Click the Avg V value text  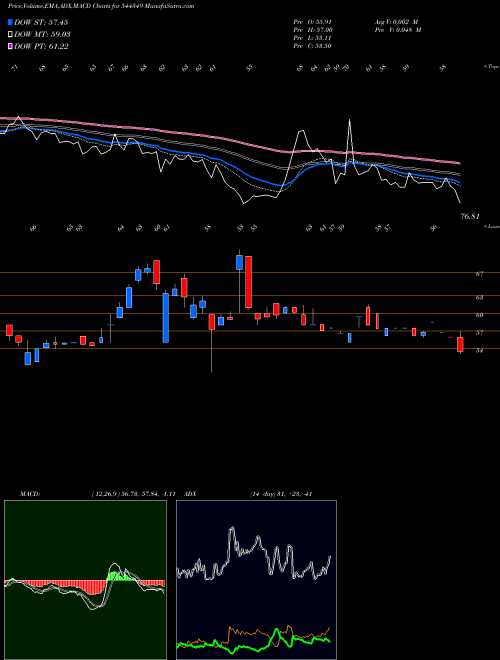(396, 22)
